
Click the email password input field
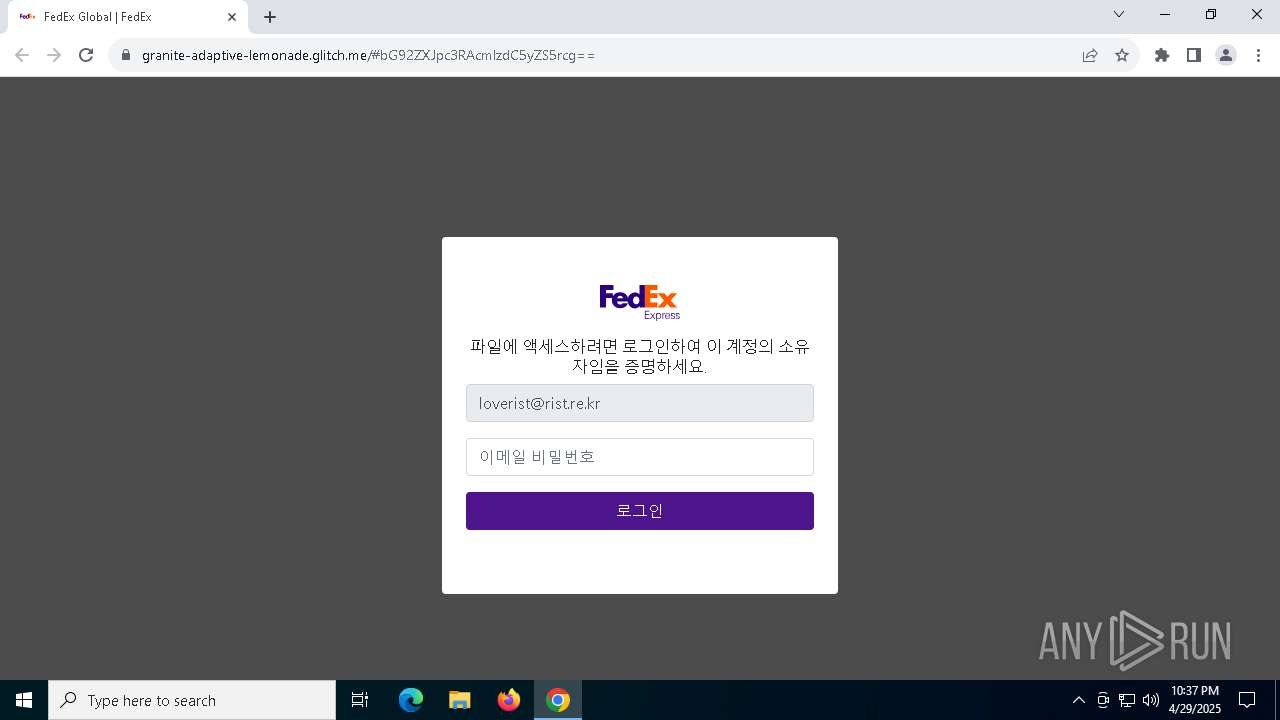point(640,457)
